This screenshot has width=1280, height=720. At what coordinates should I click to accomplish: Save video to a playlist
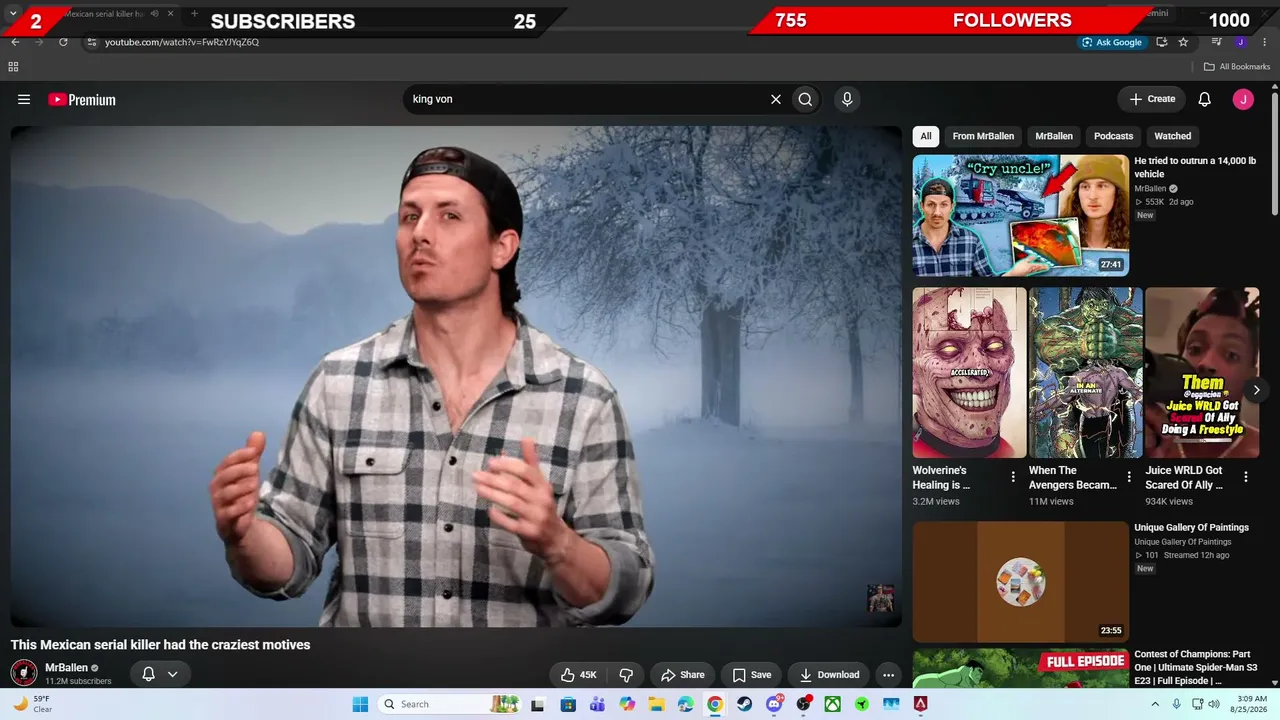coord(752,675)
